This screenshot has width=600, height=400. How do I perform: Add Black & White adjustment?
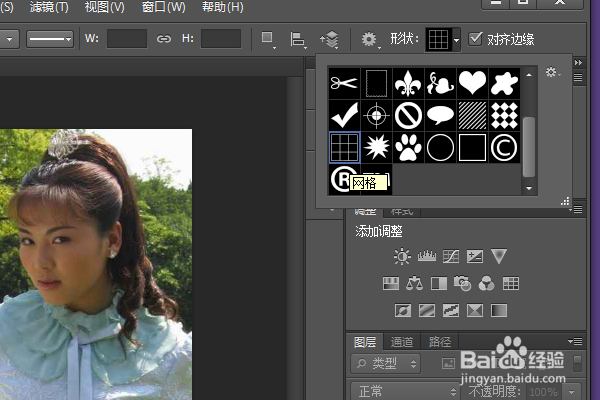pos(439,284)
